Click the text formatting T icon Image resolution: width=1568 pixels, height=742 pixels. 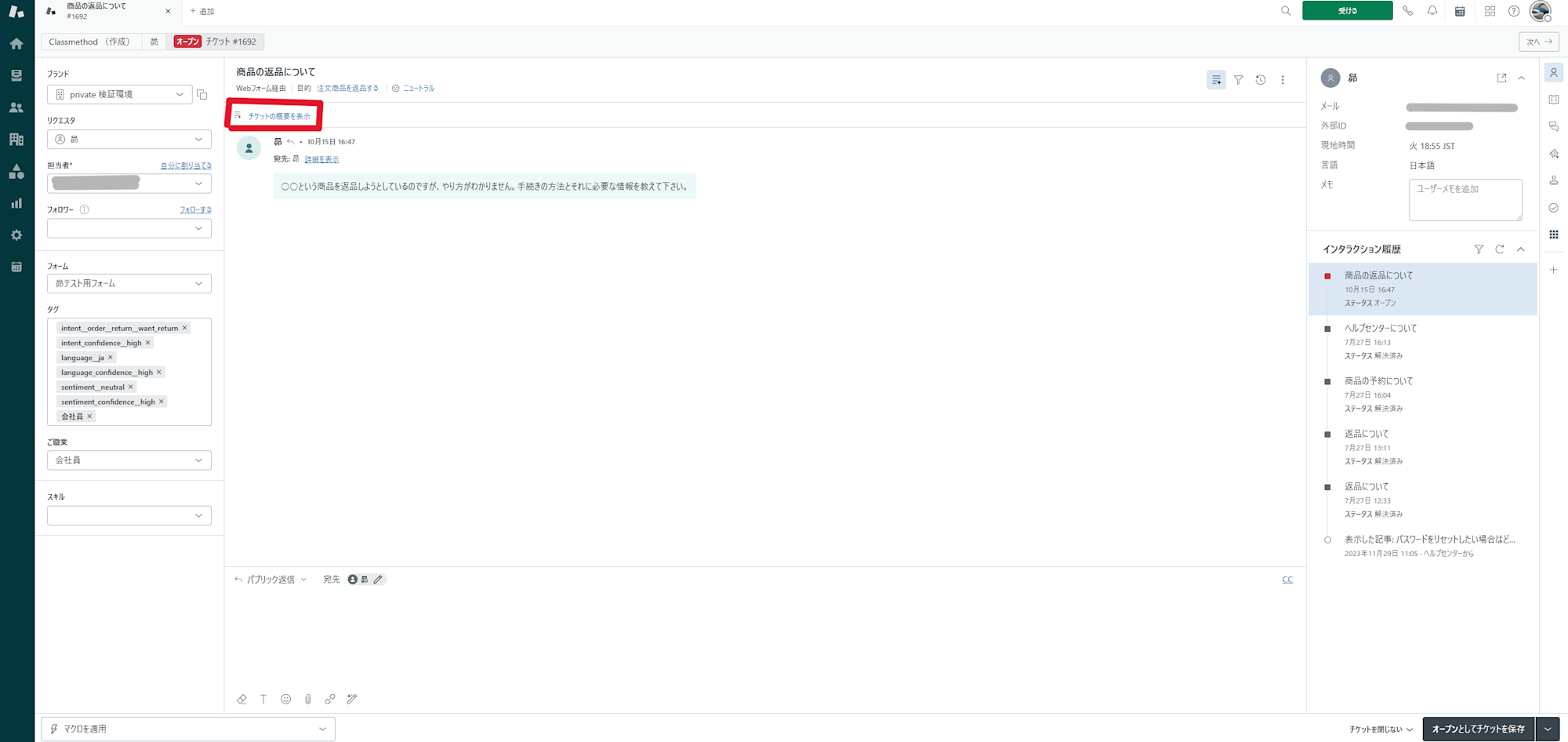tap(263, 699)
